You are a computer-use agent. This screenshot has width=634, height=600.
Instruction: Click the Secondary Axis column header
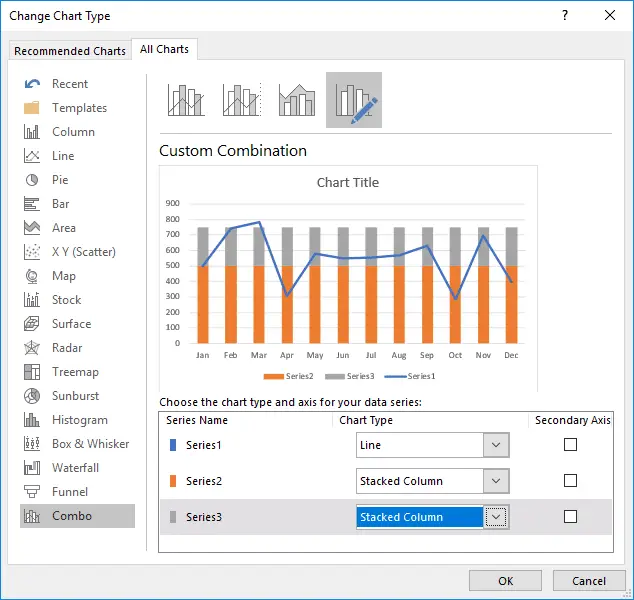(573, 420)
